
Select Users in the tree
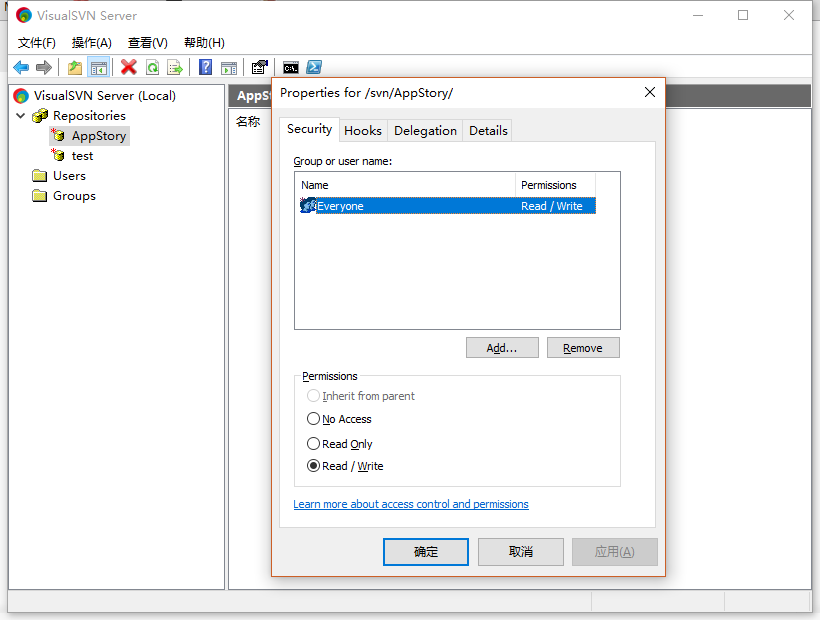69,176
